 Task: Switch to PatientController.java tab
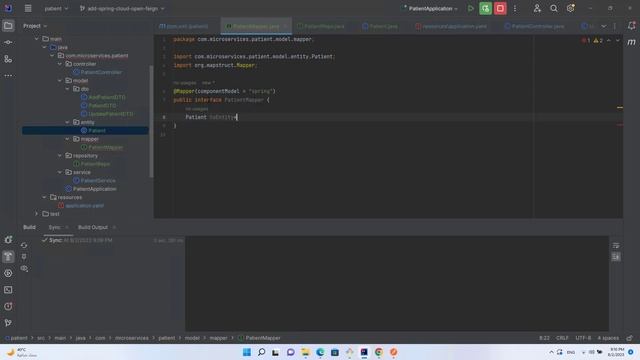pyautogui.click(x=534, y=26)
